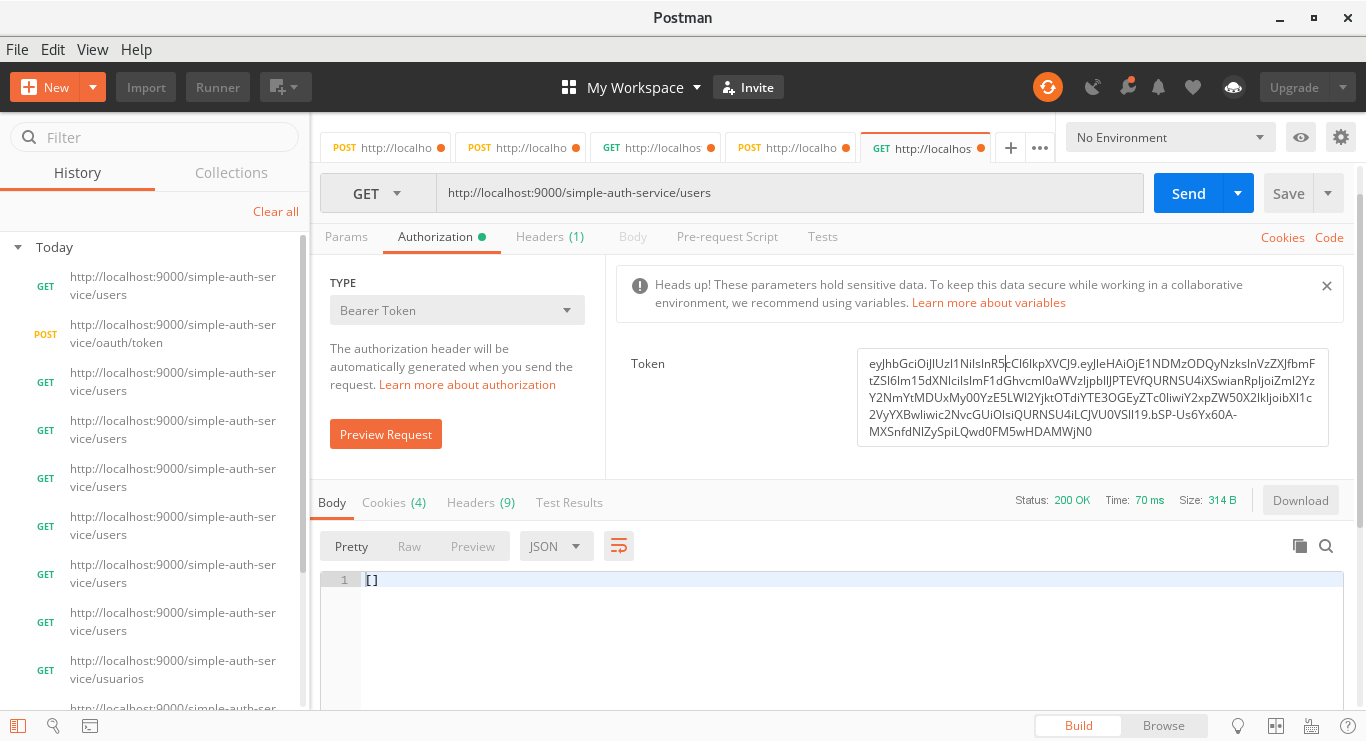Image resolution: width=1366 pixels, height=741 pixels.
Task: Open the environment quick look eye icon
Action: [x=1301, y=137]
